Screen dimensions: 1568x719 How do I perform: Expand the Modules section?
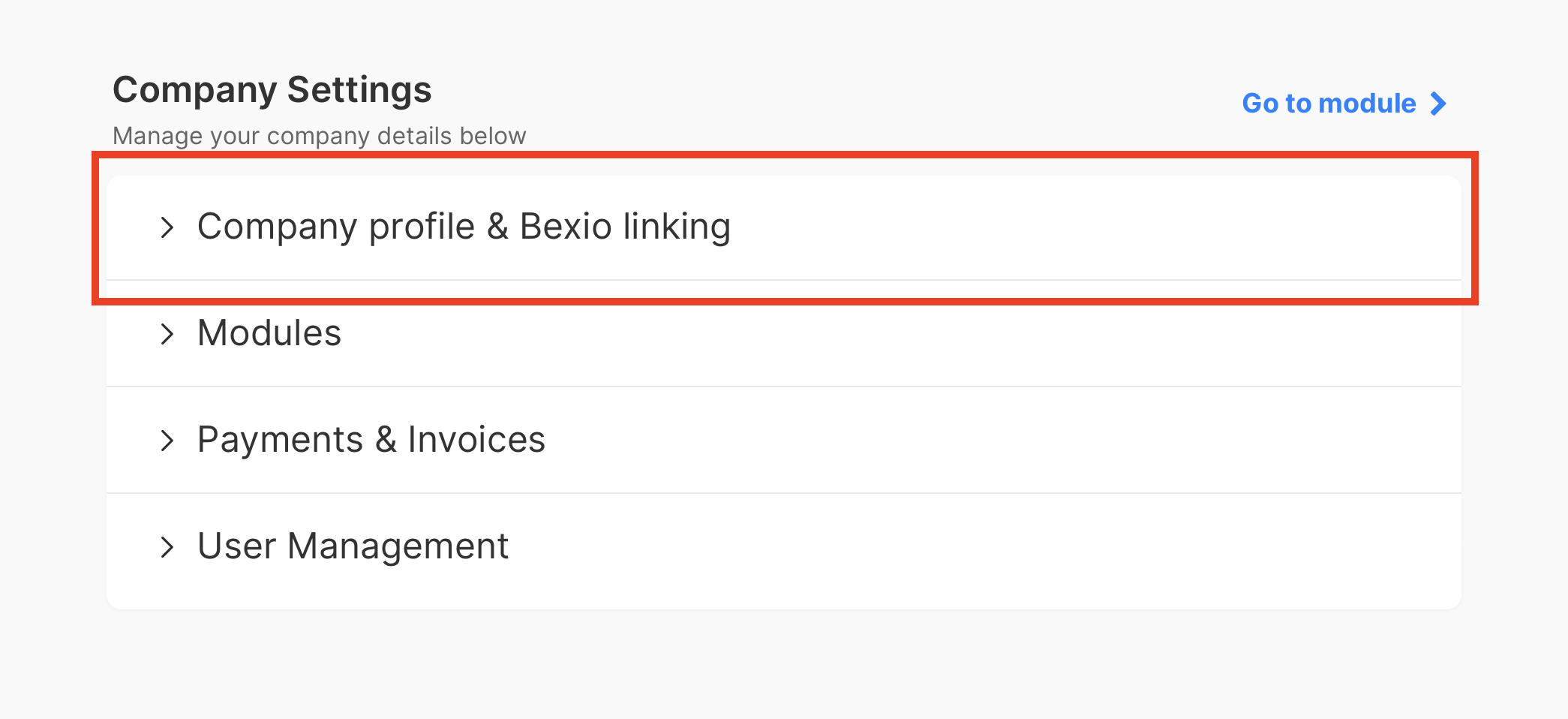(268, 334)
